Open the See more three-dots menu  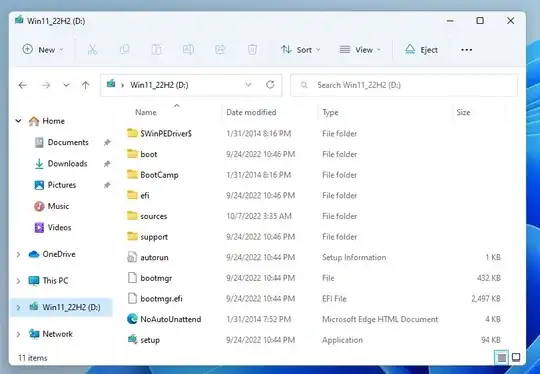pyautogui.click(x=467, y=50)
